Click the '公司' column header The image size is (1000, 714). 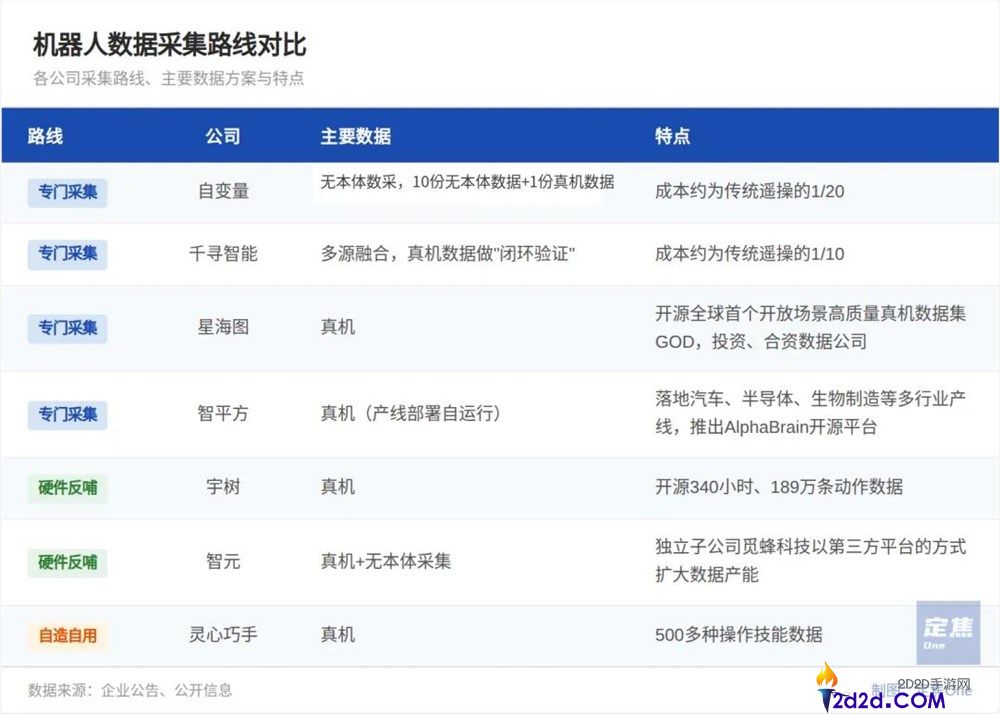223,136
